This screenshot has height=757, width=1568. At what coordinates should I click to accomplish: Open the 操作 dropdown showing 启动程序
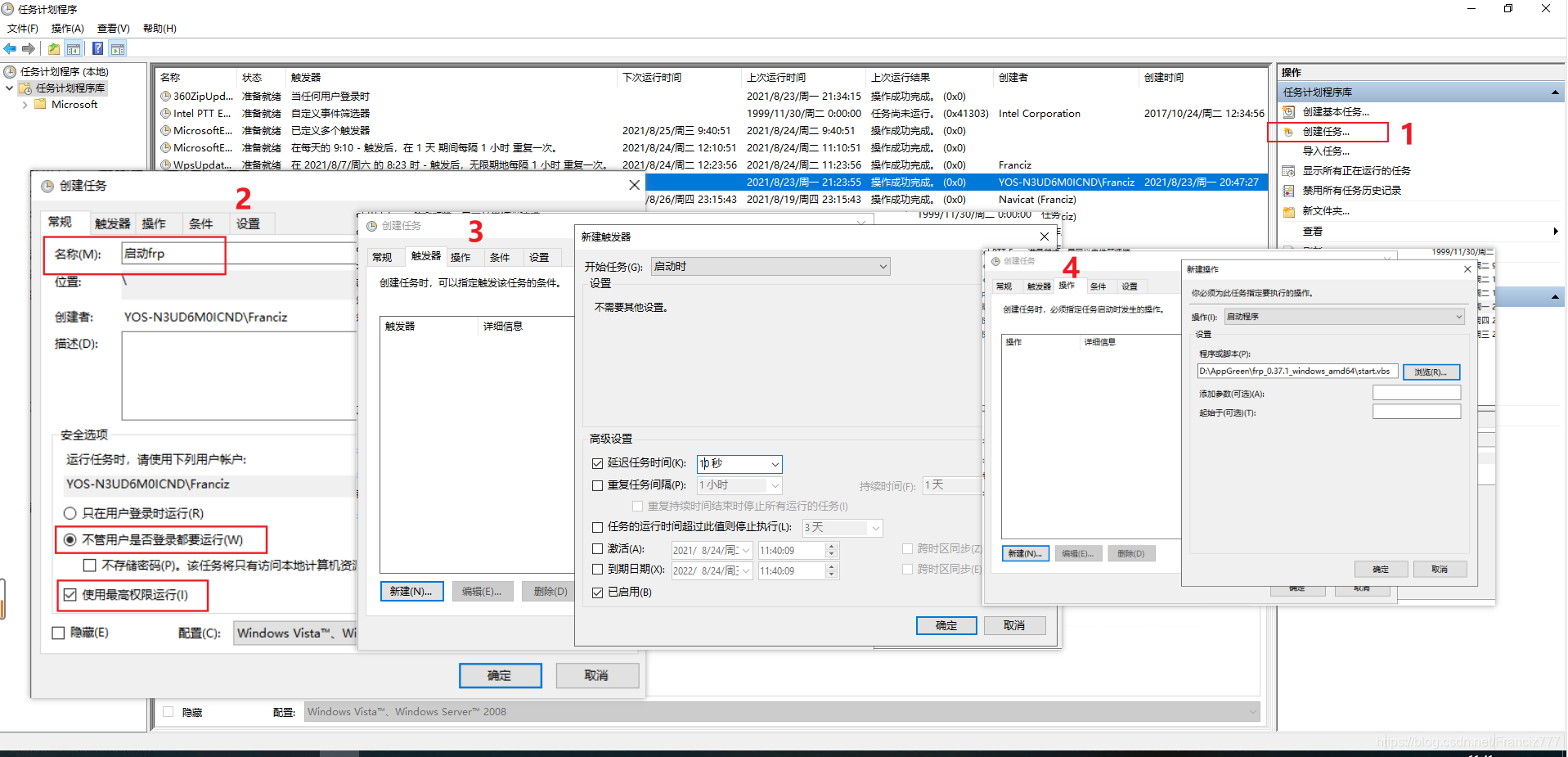[x=1344, y=317]
